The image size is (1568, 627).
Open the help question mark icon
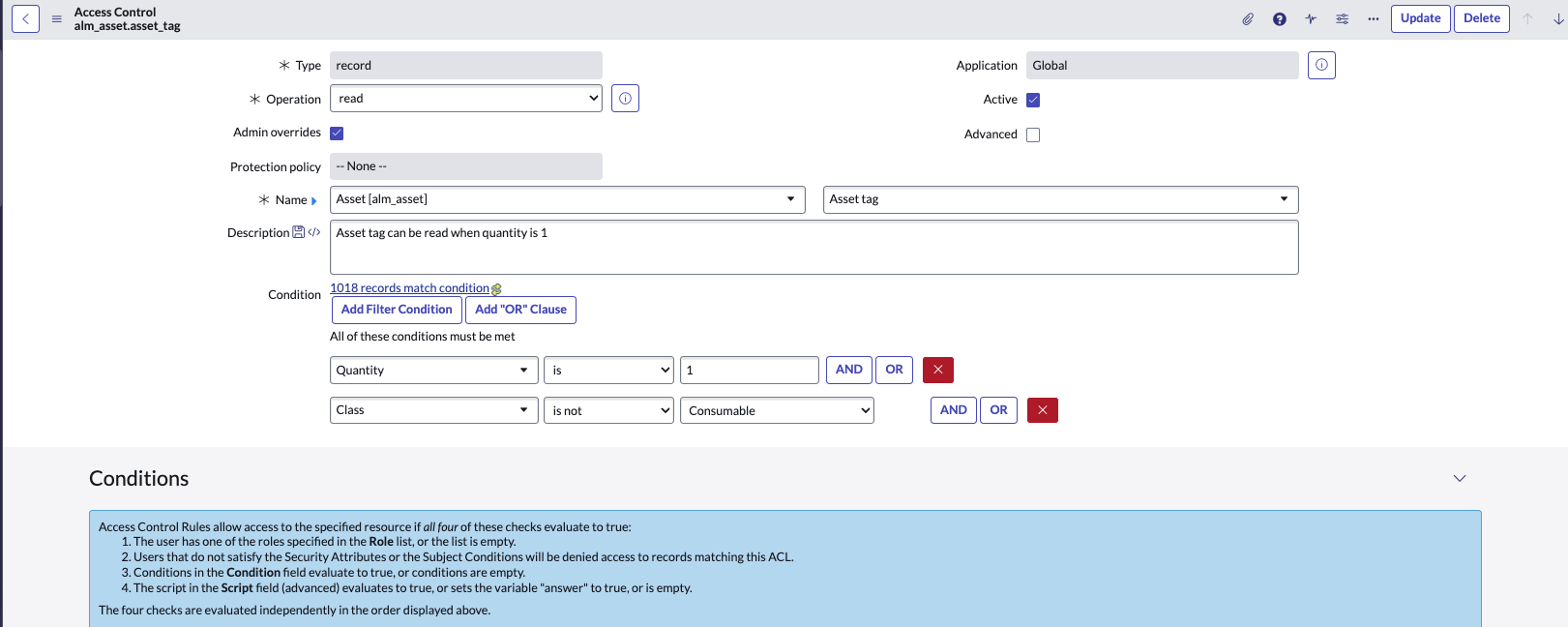[1279, 18]
